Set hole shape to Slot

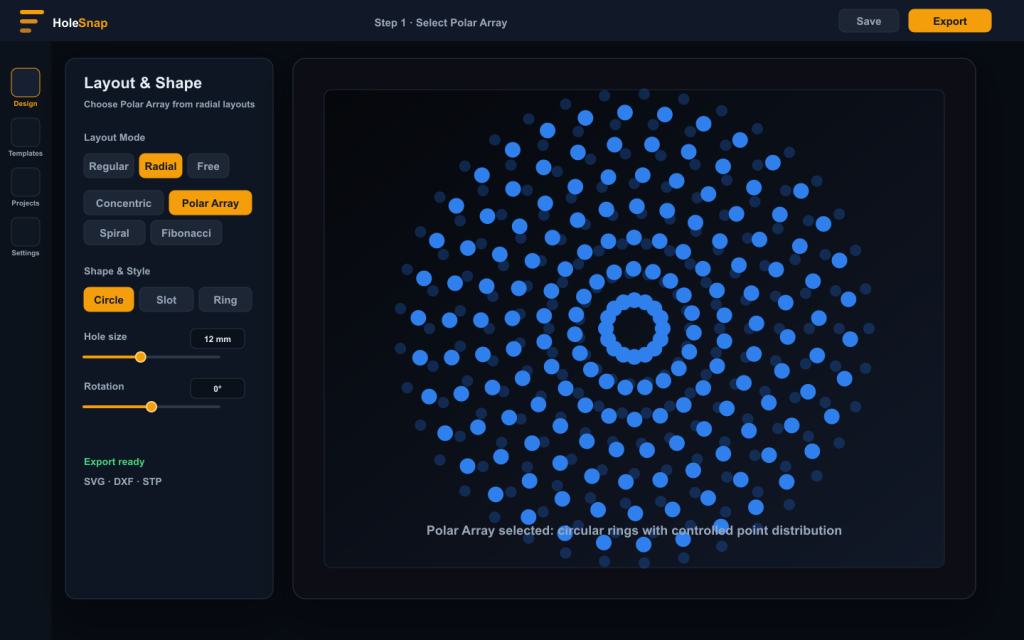tap(167, 300)
